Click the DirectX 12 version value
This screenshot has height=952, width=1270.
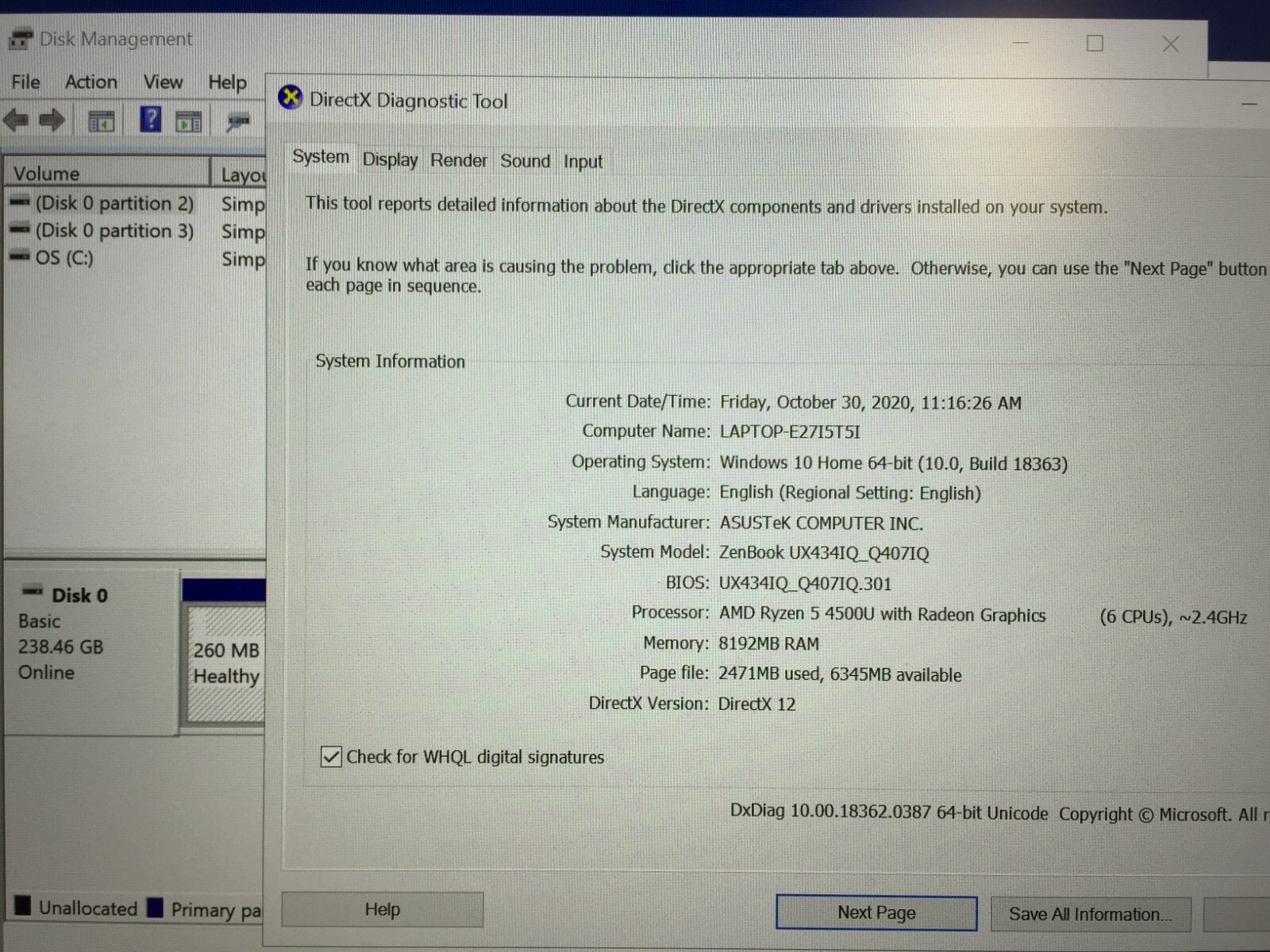pos(756,704)
